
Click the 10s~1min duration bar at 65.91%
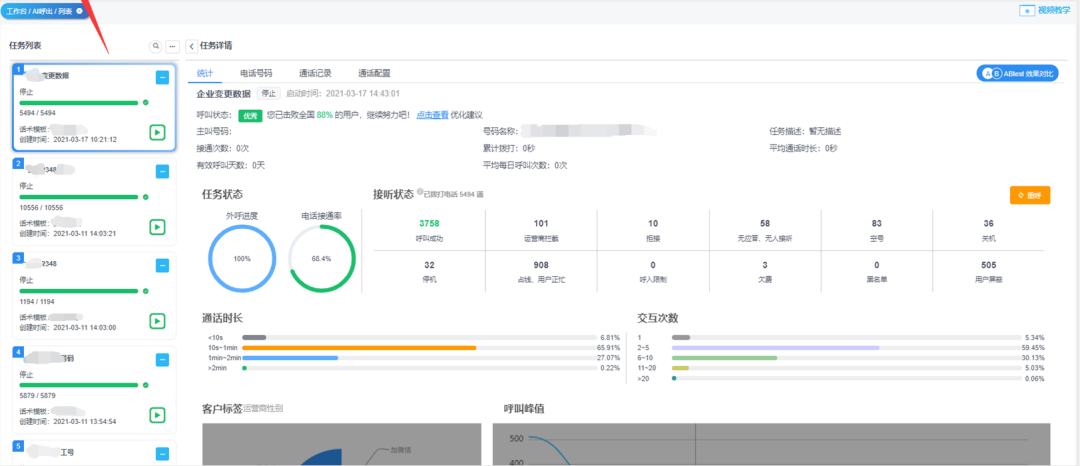click(x=419, y=348)
